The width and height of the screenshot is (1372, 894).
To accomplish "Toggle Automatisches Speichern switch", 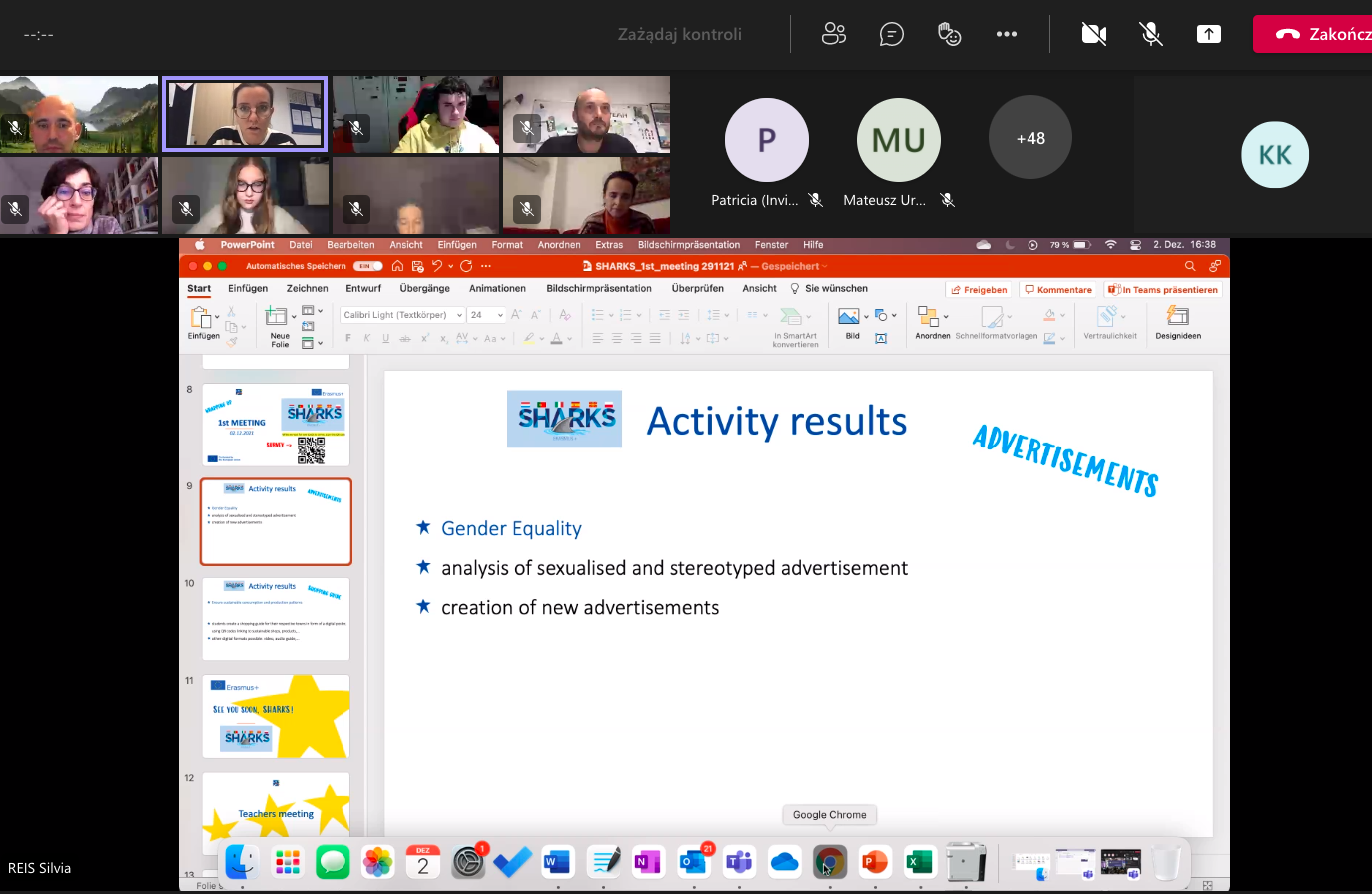I will [368, 266].
